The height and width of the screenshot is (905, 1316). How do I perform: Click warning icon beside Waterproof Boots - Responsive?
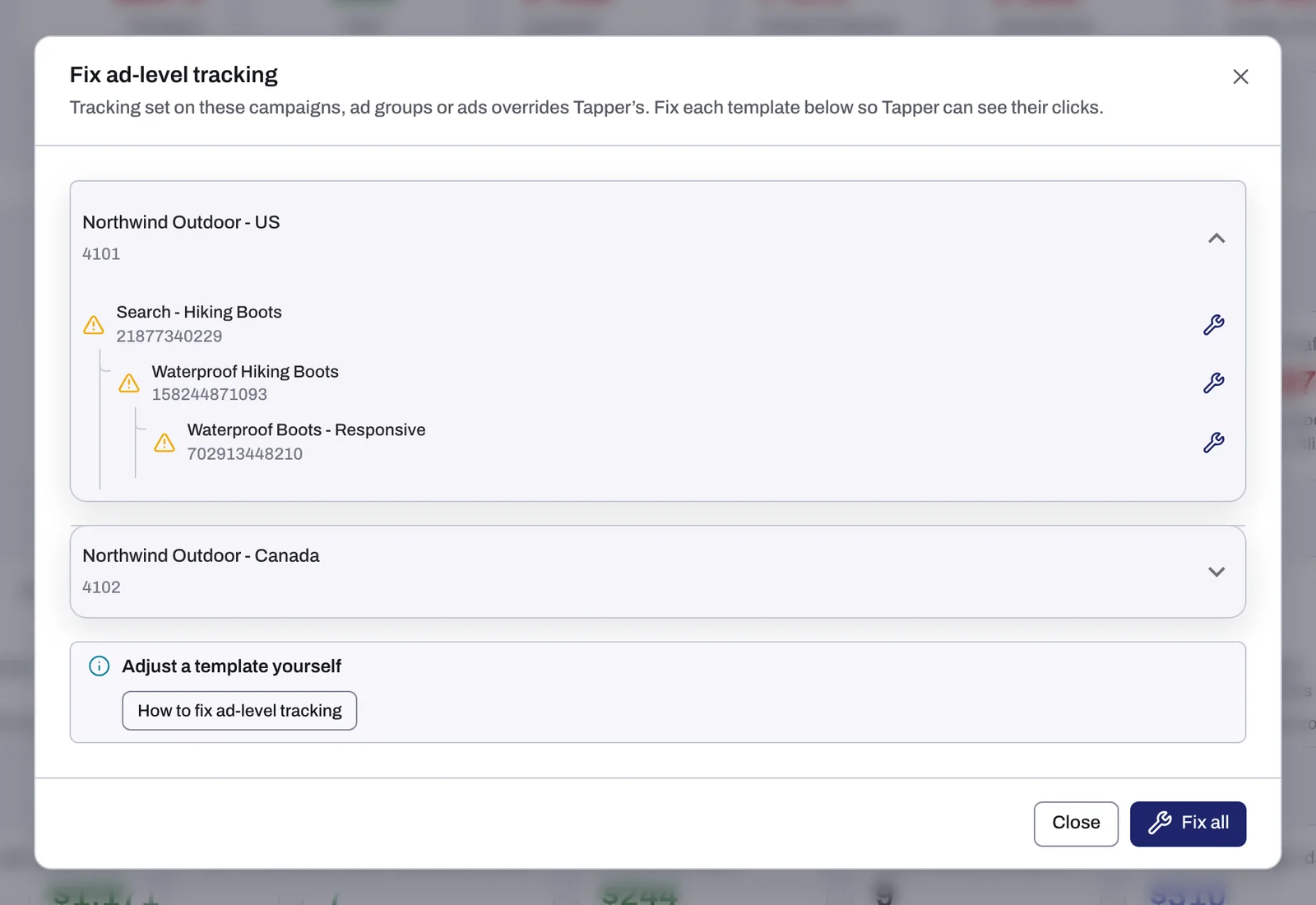click(164, 443)
